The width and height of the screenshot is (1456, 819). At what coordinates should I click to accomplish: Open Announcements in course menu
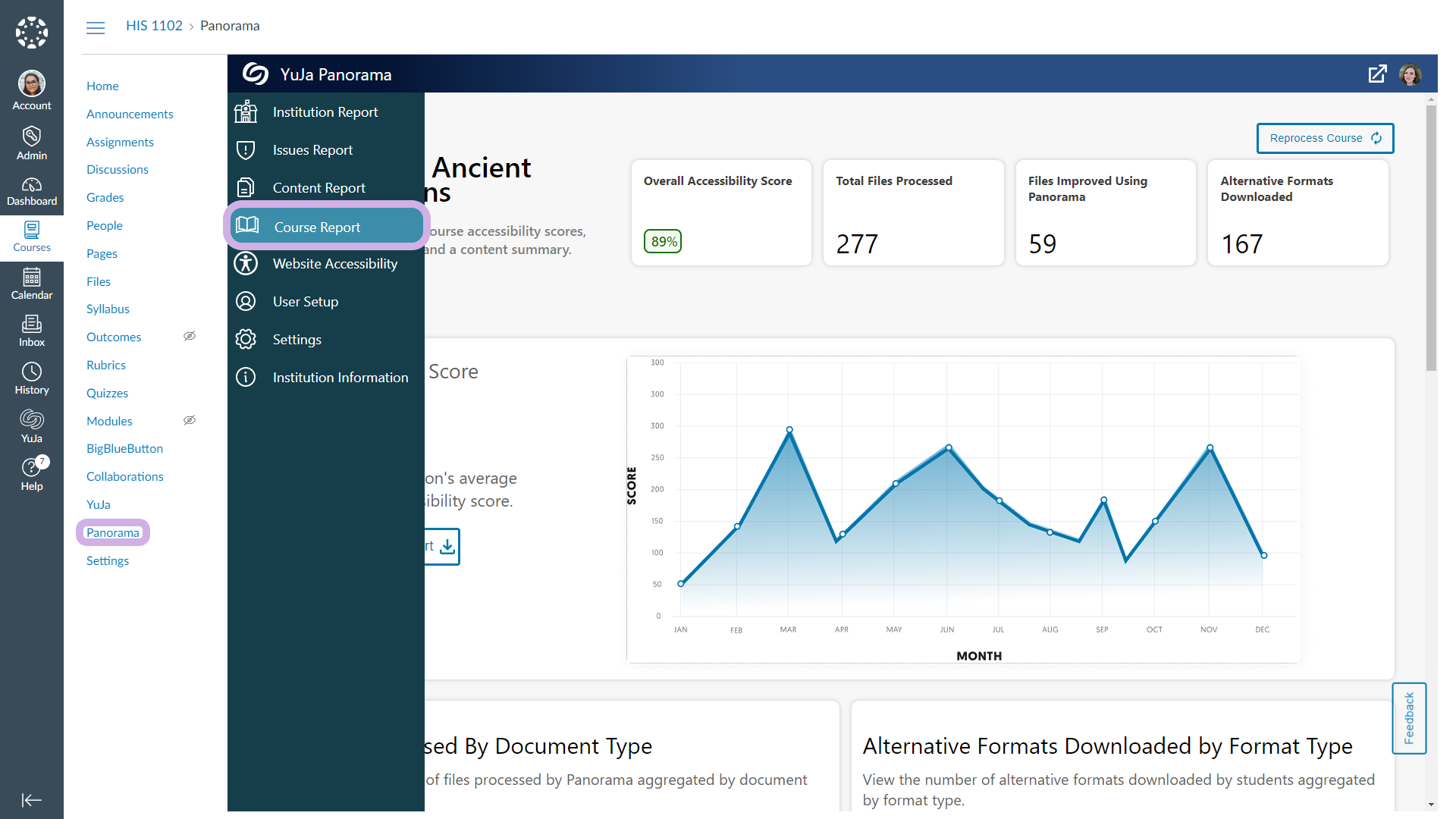tap(130, 114)
